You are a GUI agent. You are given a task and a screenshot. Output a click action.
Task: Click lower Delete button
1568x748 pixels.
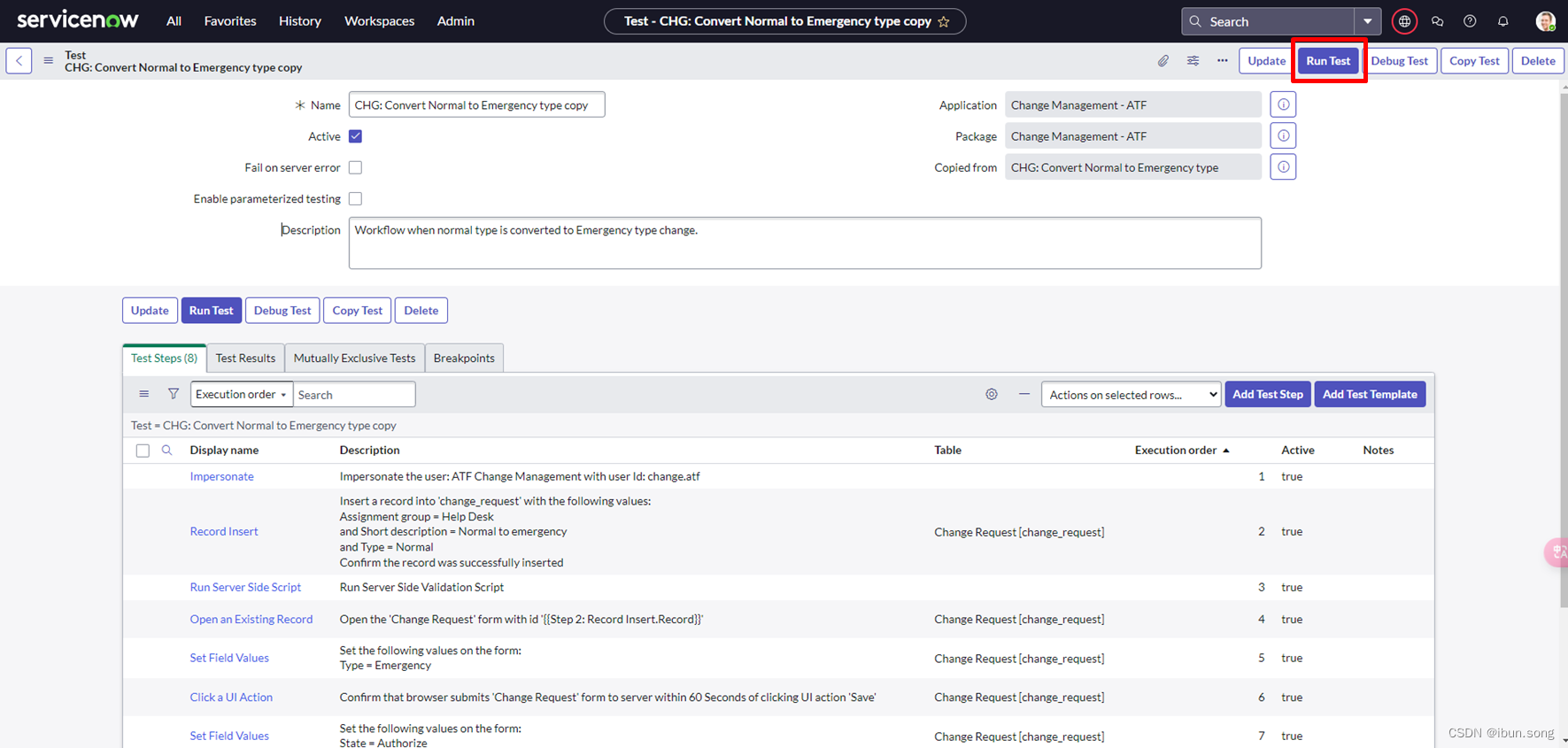tap(421, 311)
